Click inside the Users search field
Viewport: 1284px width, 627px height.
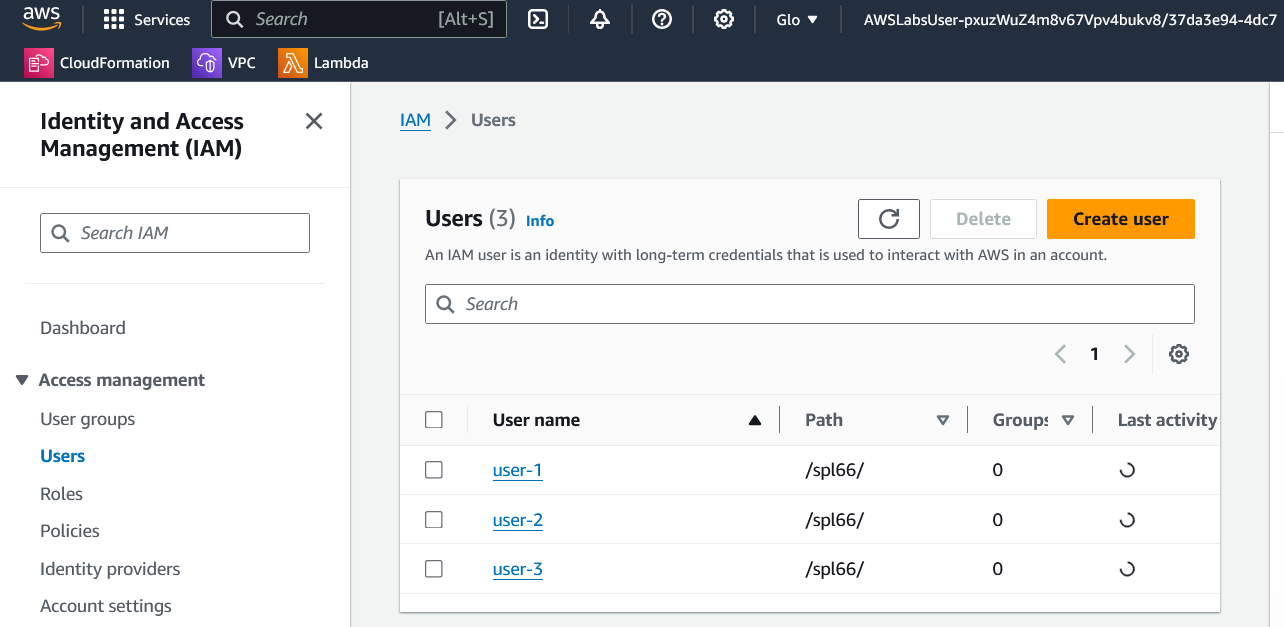(x=810, y=304)
